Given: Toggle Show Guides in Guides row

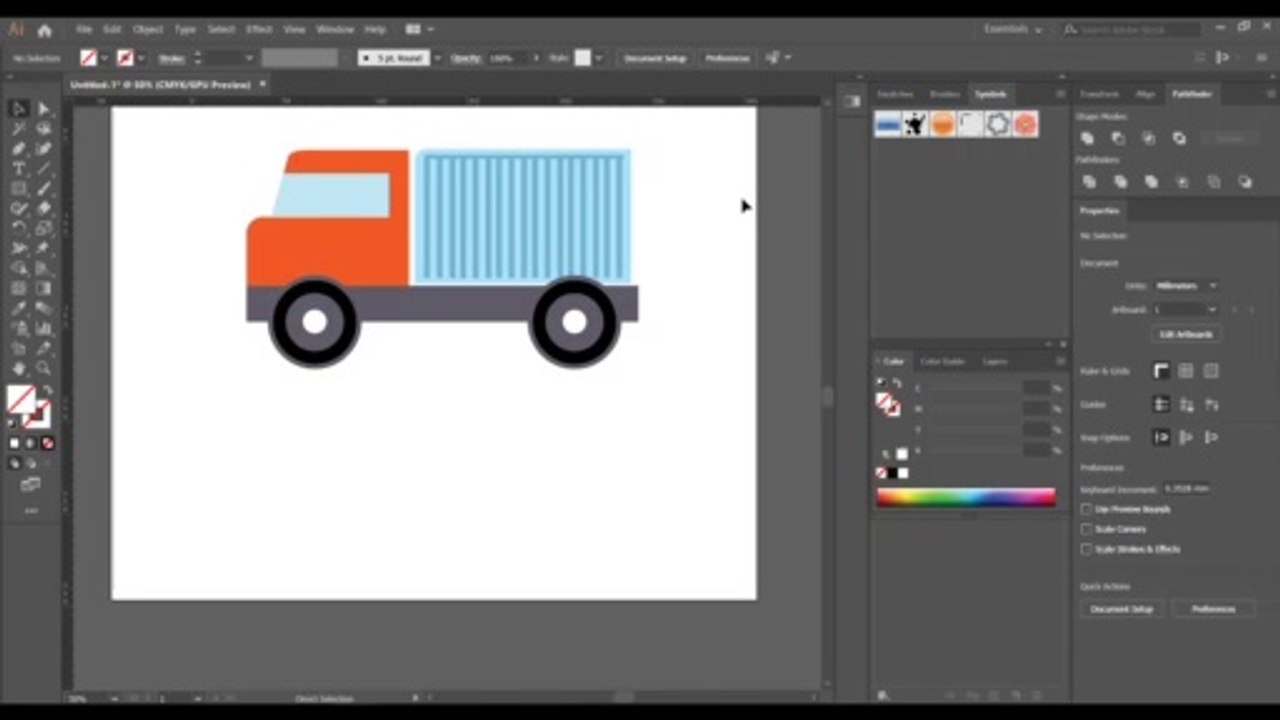Looking at the screenshot, I should pos(1161,404).
